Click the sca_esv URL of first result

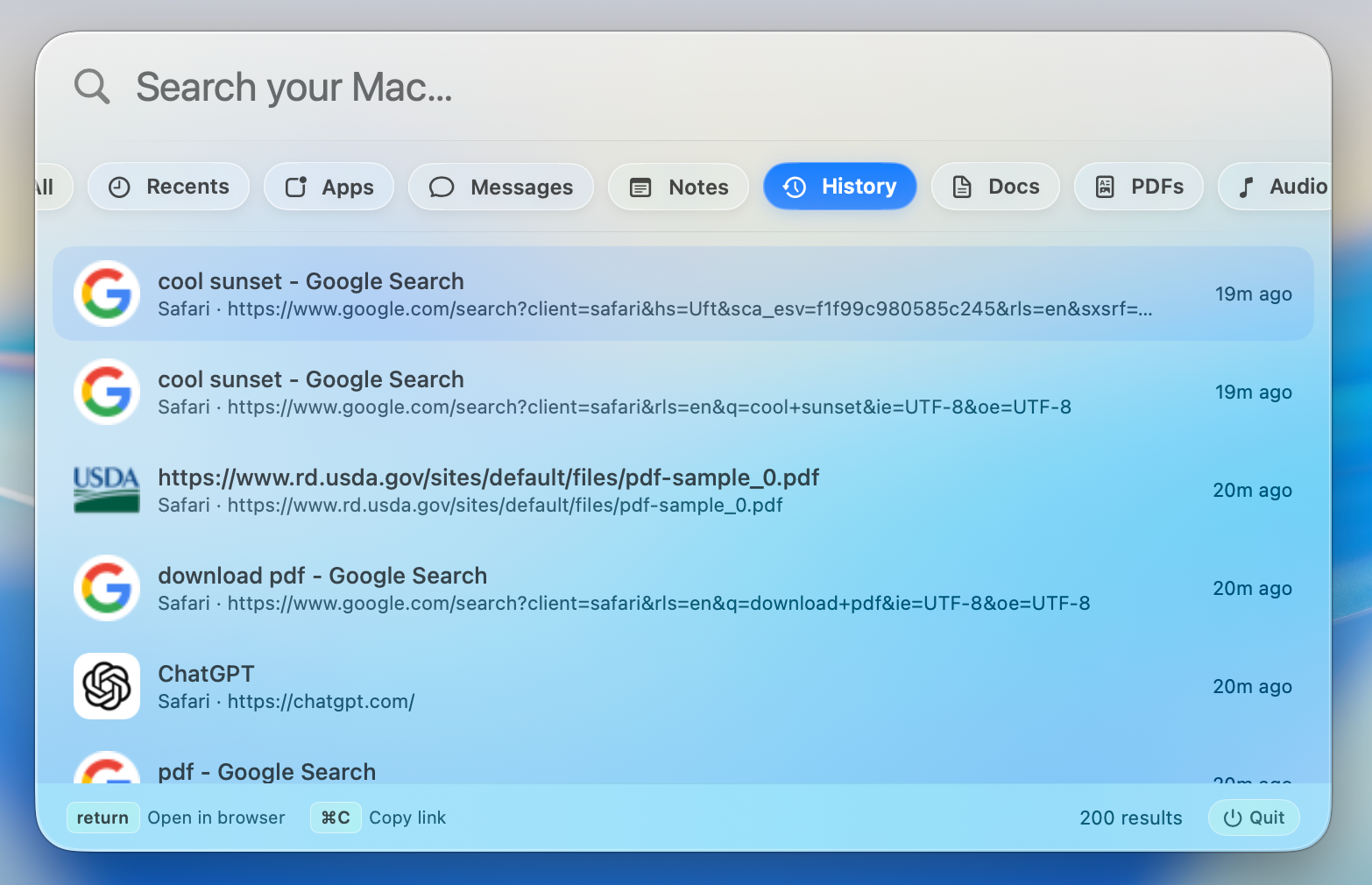click(x=690, y=309)
